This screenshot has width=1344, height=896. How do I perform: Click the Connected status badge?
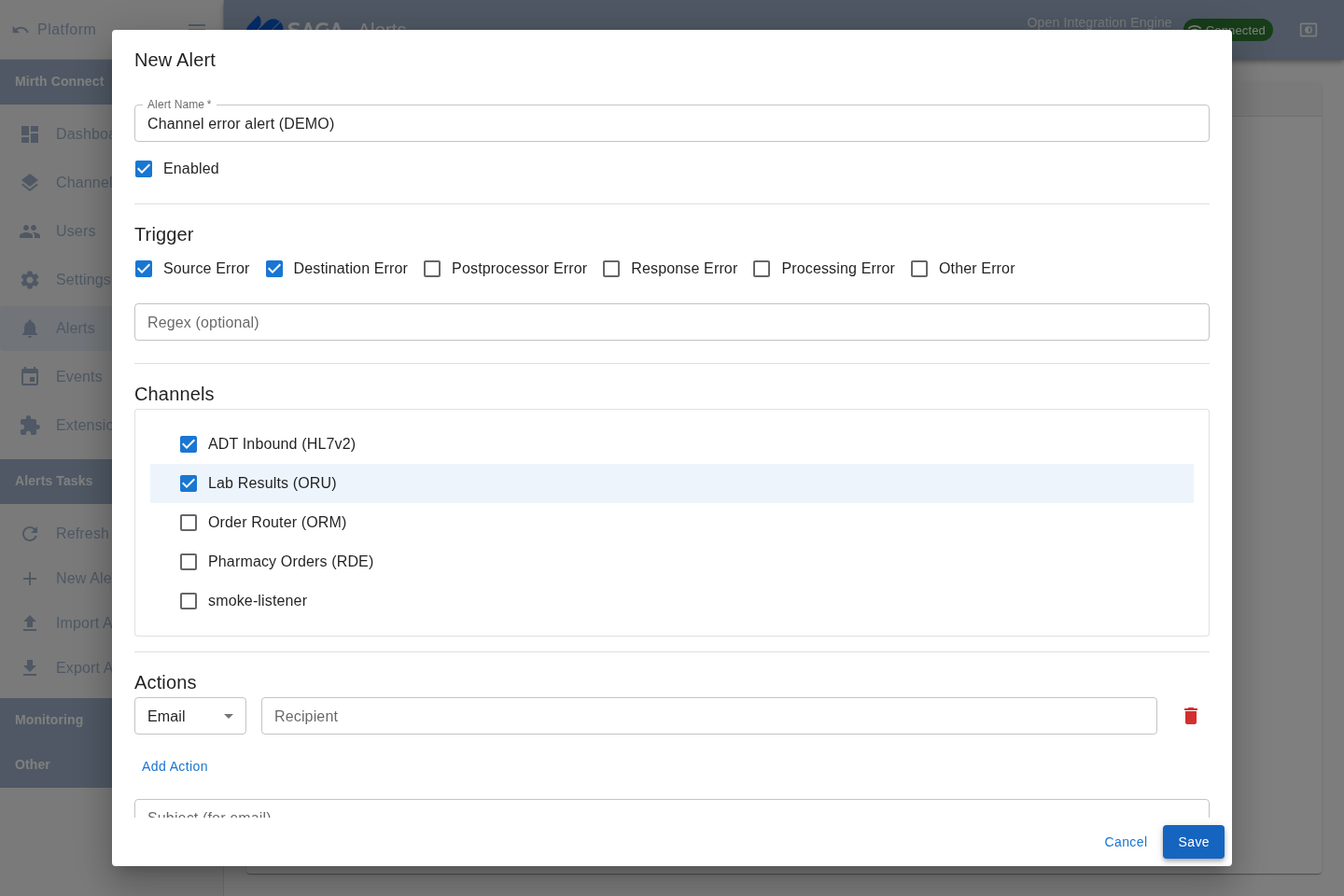(x=1227, y=30)
